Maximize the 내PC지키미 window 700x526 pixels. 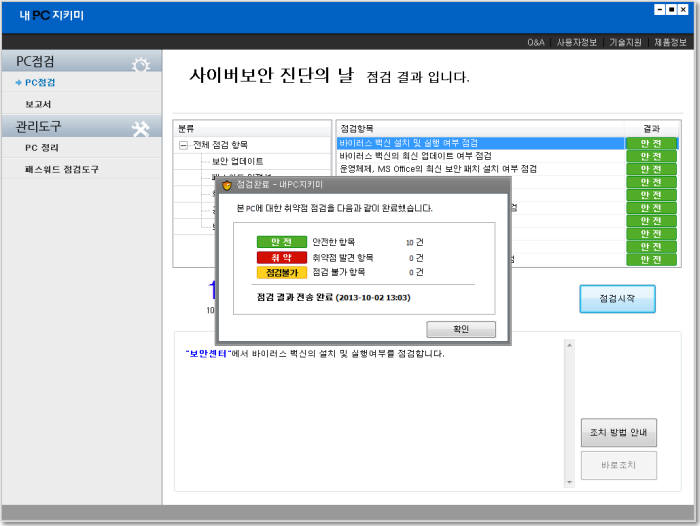[x=671, y=10]
